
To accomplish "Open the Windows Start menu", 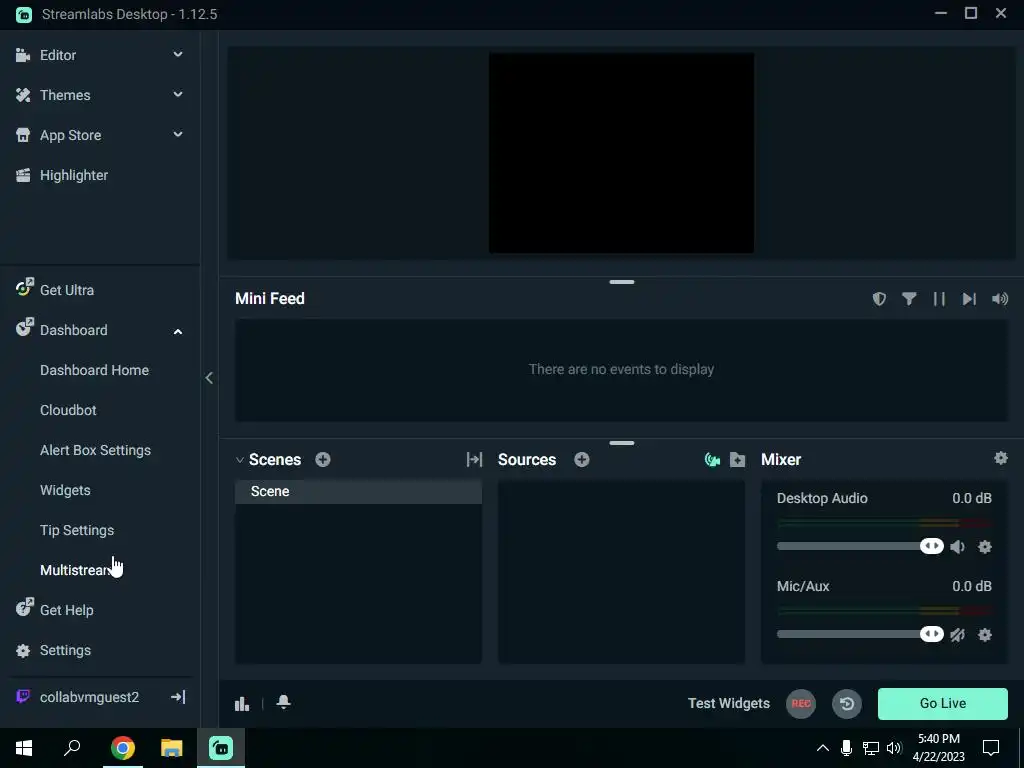I will click(24, 748).
